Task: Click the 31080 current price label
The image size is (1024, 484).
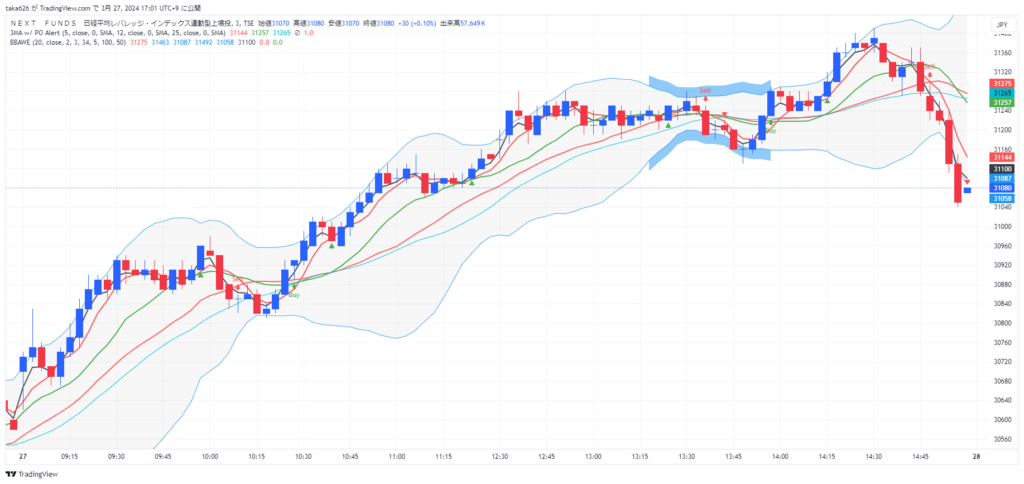Action: (x=1001, y=188)
